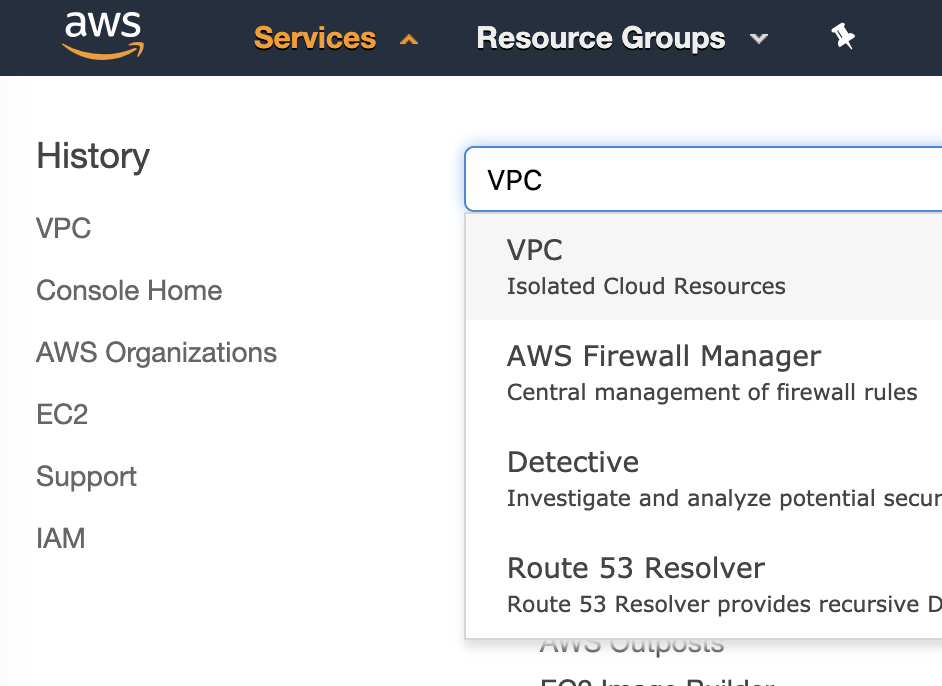Click the orange caret beside Services
942x686 pixels.
pos(409,40)
